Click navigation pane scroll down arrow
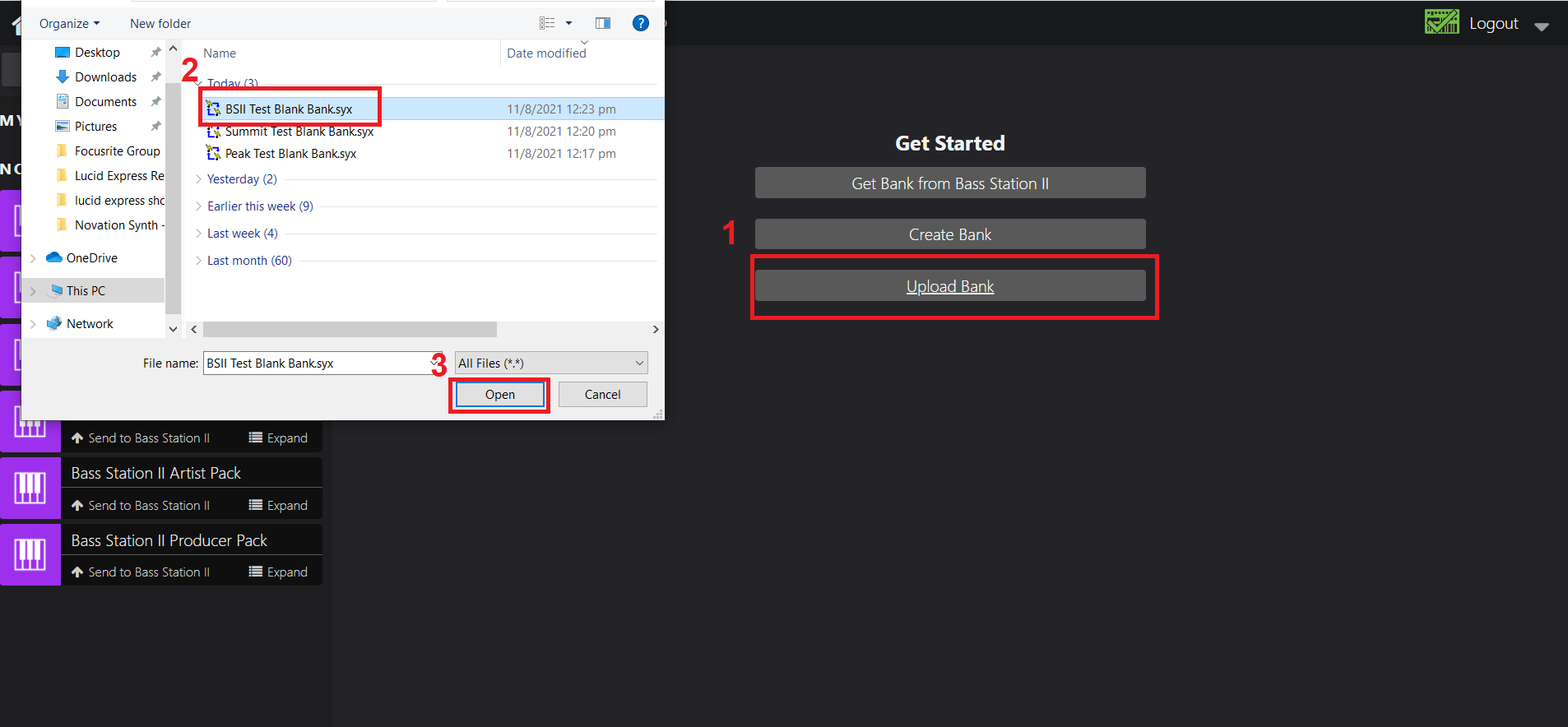The height and width of the screenshot is (727, 1568). click(173, 329)
